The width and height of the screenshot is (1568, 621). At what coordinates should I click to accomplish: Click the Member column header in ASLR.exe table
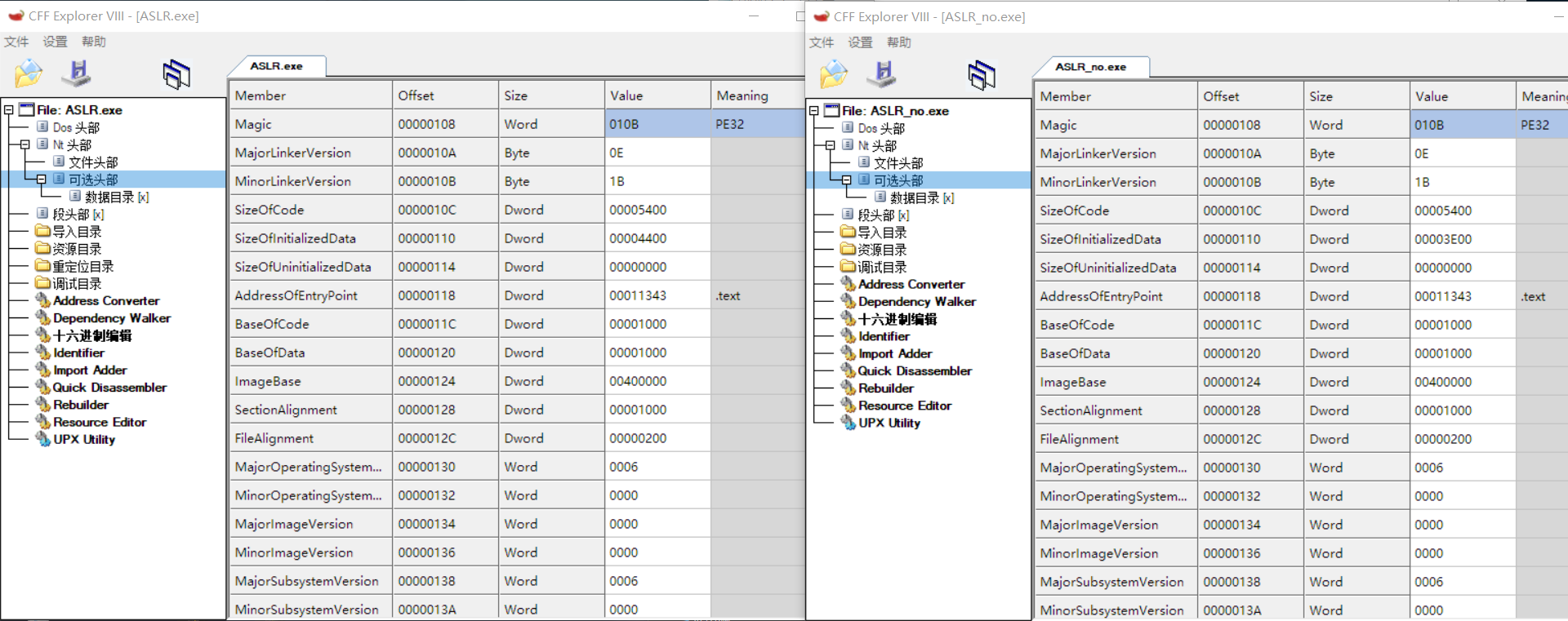click(x=310, y=95)
